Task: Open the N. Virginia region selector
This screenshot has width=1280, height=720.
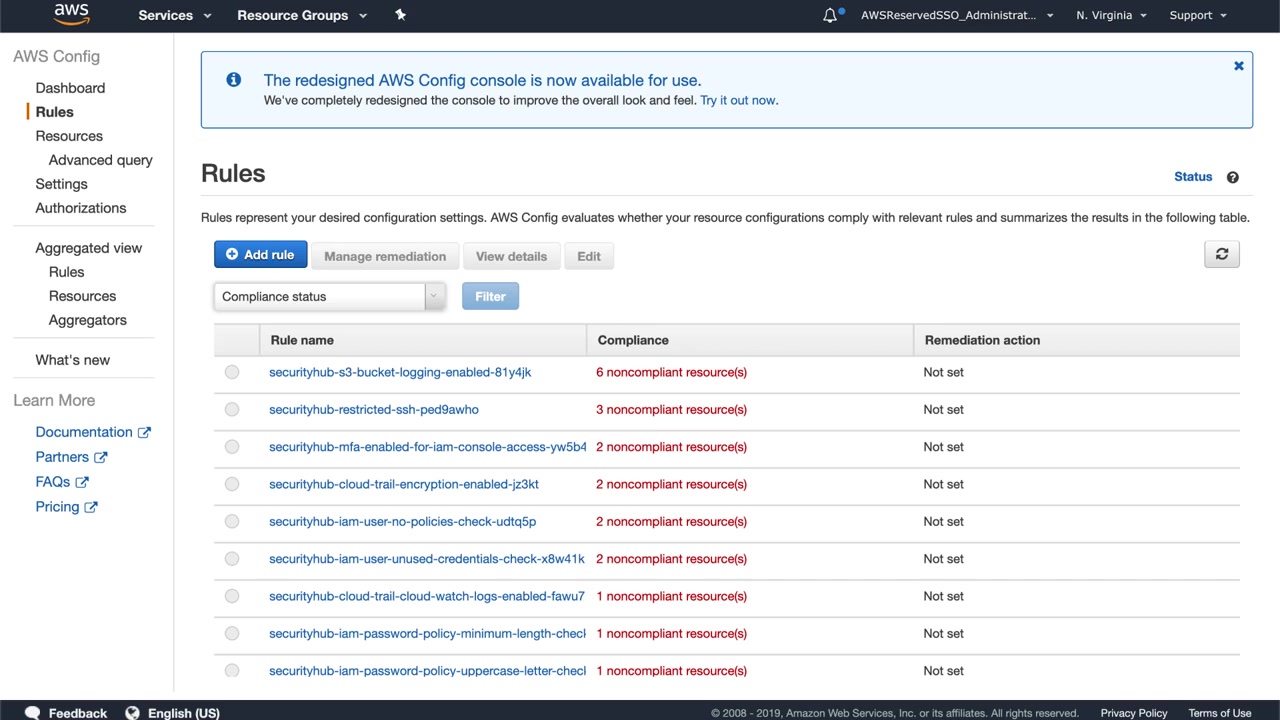Action: pyautogui.click(x=1110, y=15)
